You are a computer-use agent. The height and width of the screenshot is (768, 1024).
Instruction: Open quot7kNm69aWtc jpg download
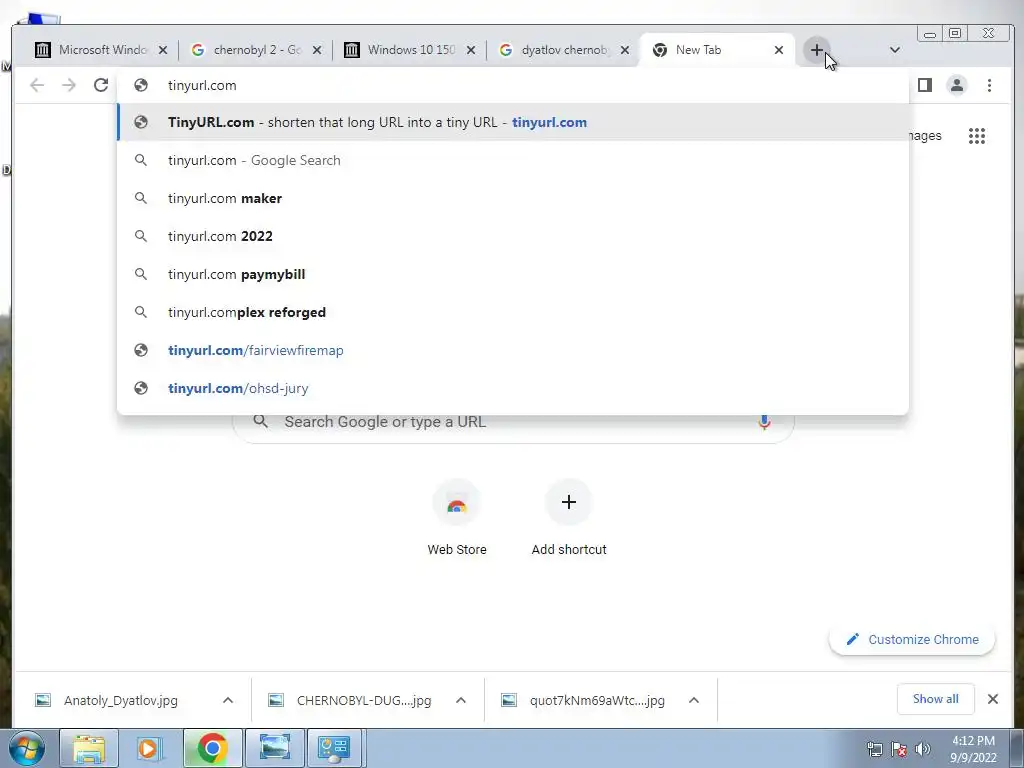click(597, 700)
